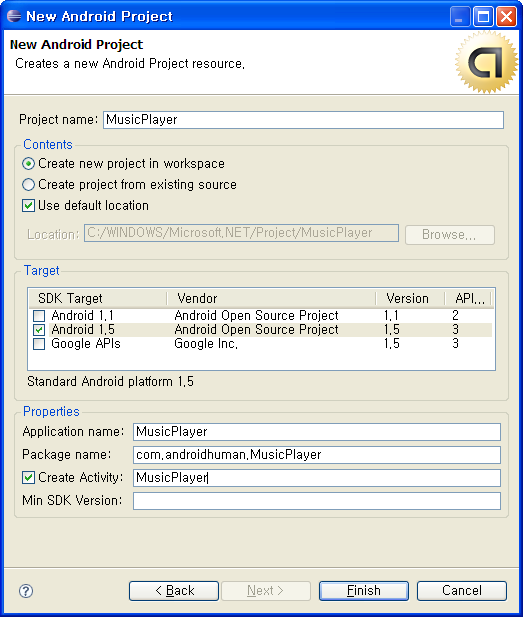Click 'Android Open Source Project' in Android 1.5 row
This screenshot has width=523, height=617.
tap(256, 330)
